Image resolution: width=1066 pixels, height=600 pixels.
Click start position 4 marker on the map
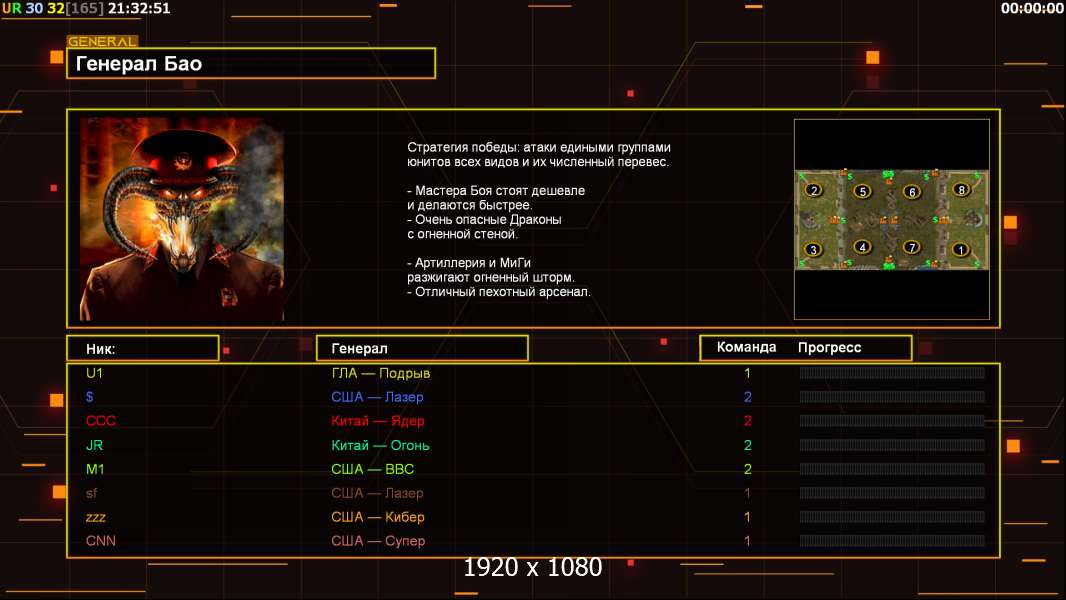[863, 247]
